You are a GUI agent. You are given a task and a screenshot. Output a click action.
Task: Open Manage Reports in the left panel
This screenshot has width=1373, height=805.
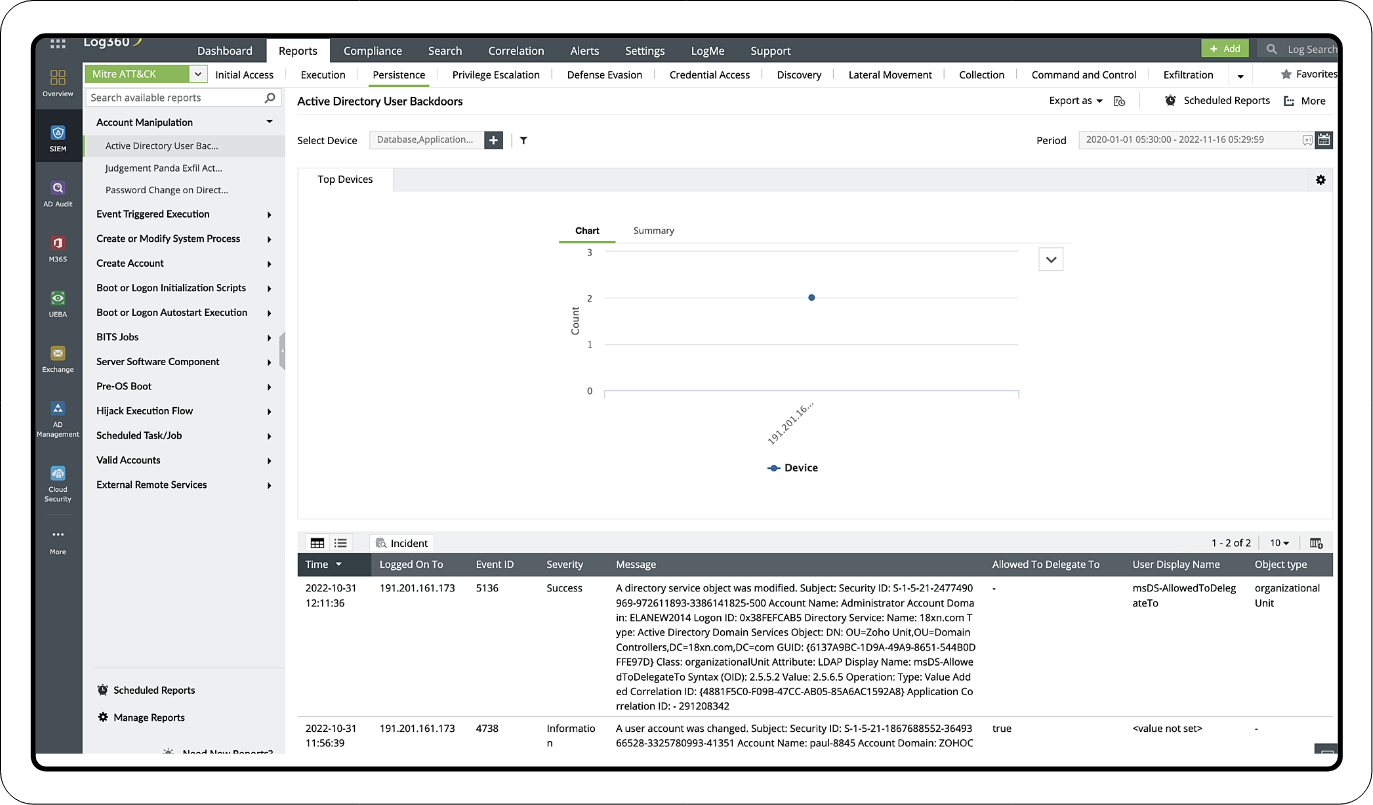141,717
